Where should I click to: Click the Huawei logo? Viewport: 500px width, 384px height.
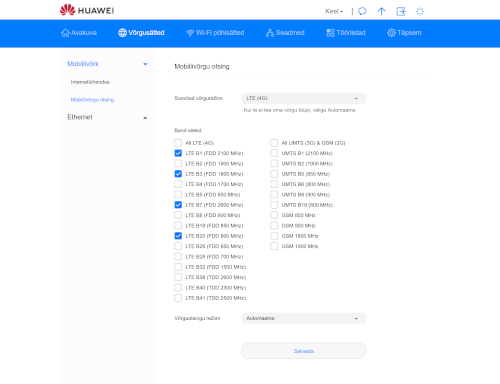pos(87,10)
